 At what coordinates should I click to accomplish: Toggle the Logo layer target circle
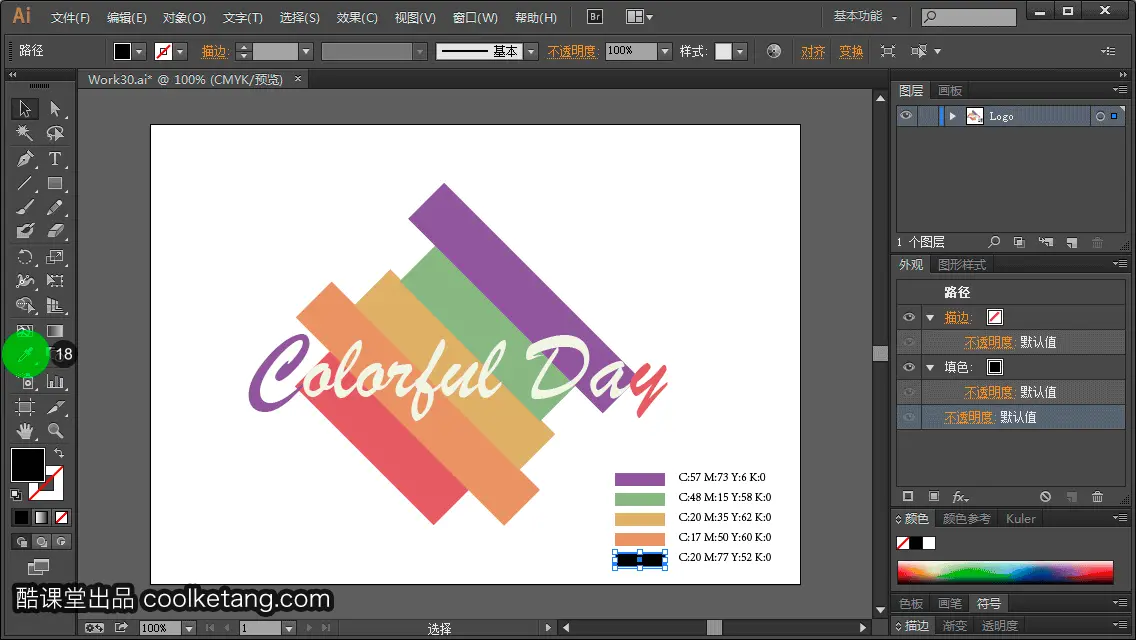tap(1100, 116)
